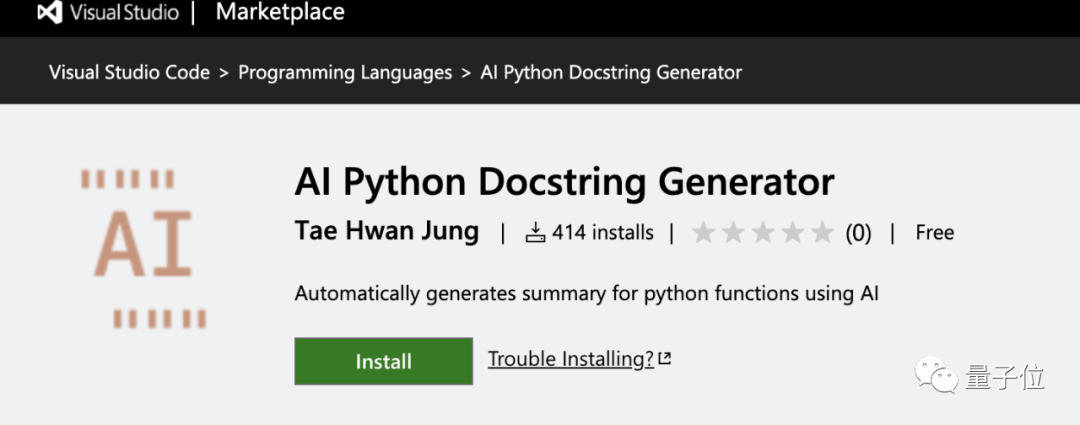Click the AI Python Docstring Generator title
1080x425 pixels.
(x=564, y=183)
